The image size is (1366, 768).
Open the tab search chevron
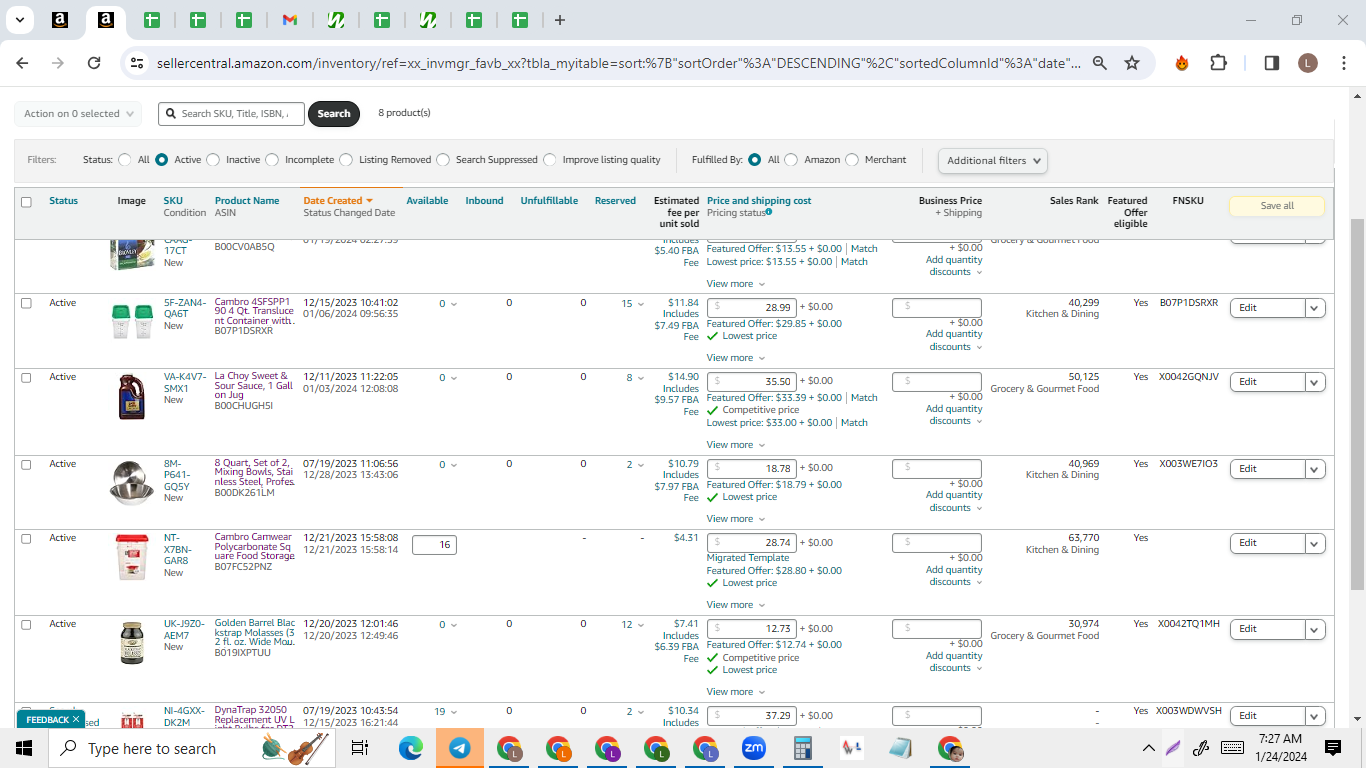[x=20, y=19]
